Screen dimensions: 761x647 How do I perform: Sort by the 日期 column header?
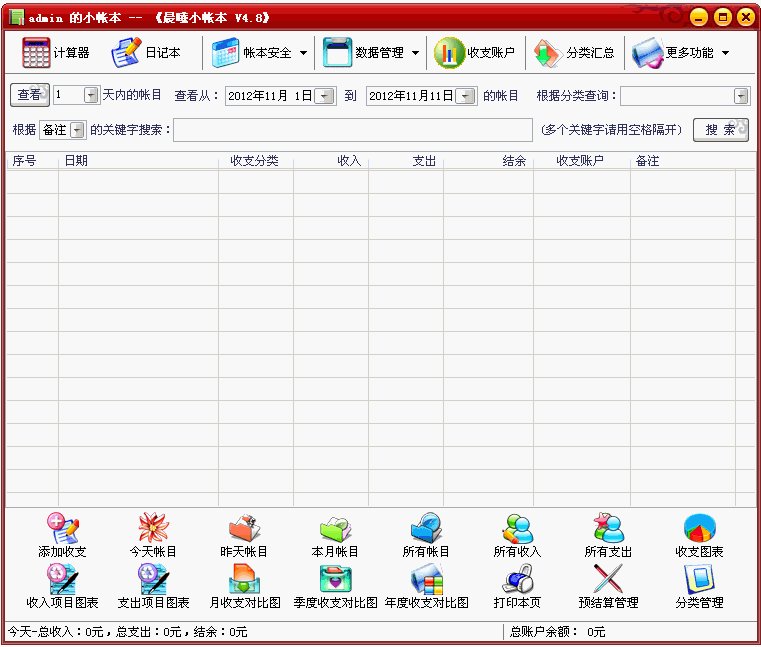pyautogui.click(x=76, y=161)
